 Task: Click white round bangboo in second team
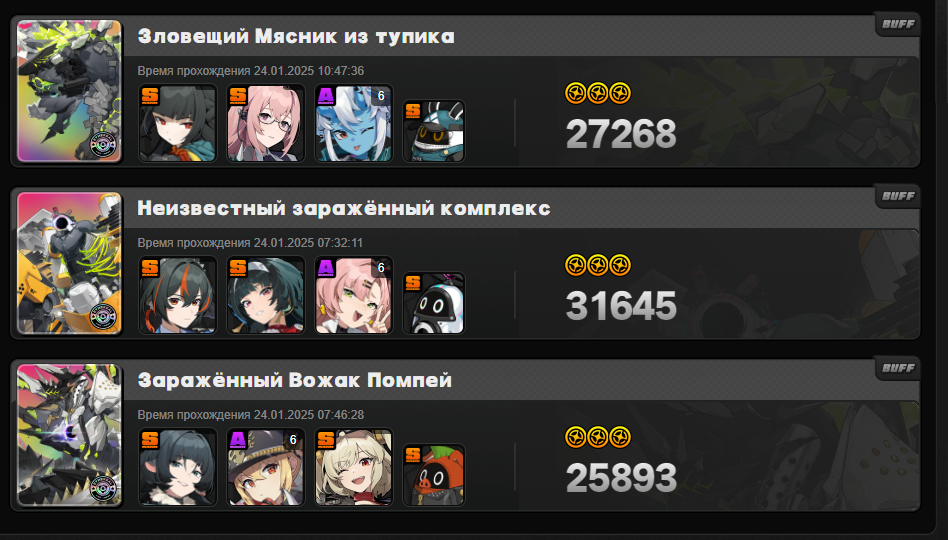433,303
